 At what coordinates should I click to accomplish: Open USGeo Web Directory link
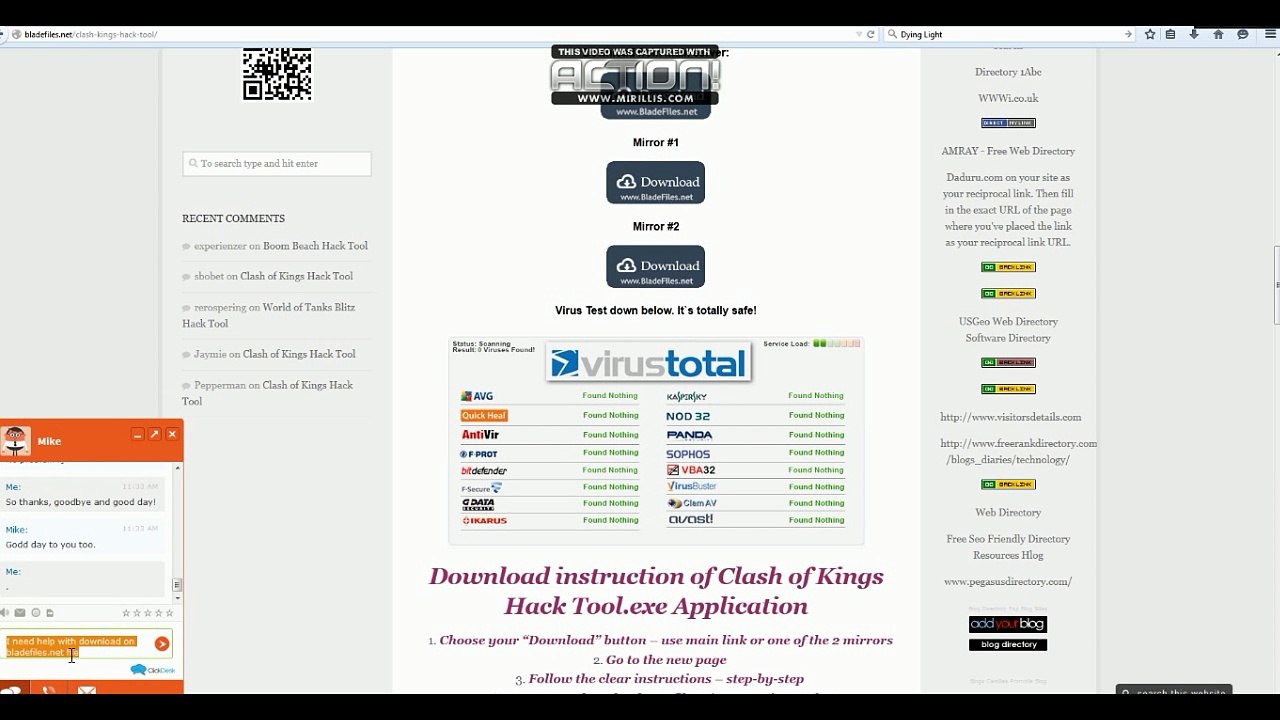coord(1008,321)
